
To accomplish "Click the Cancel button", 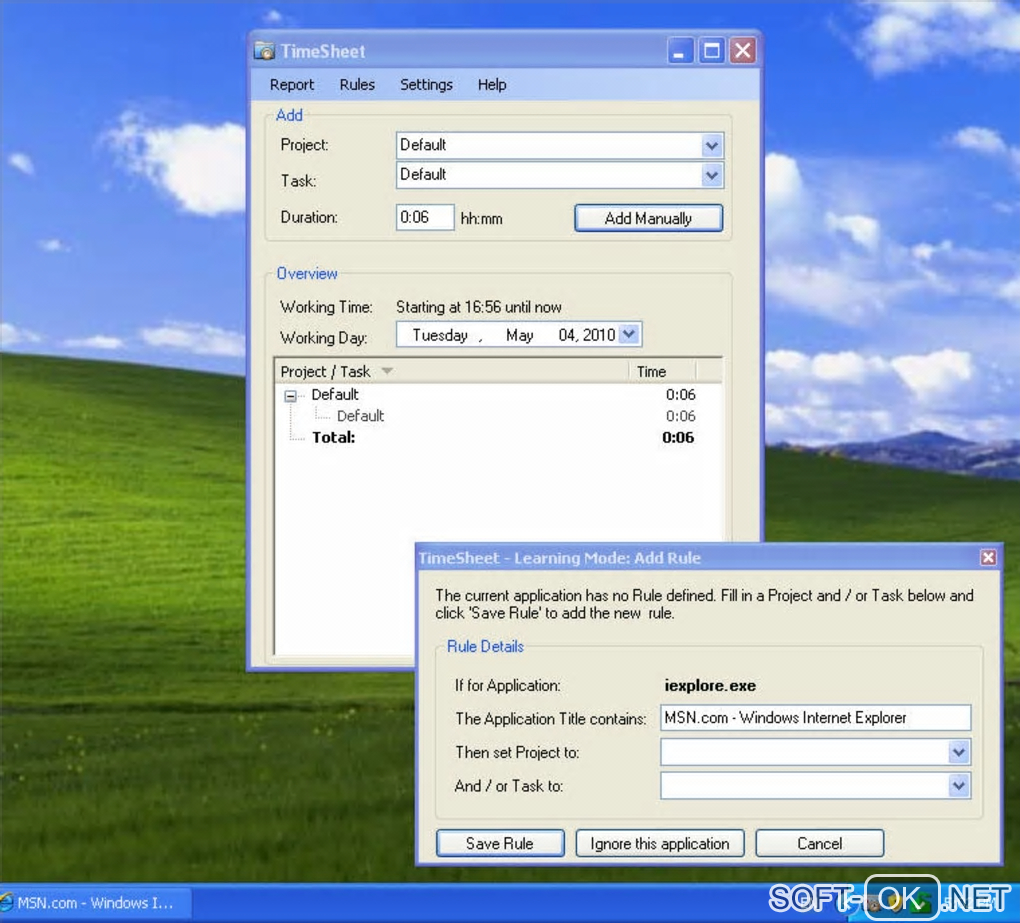I will [x=820, y=844].
